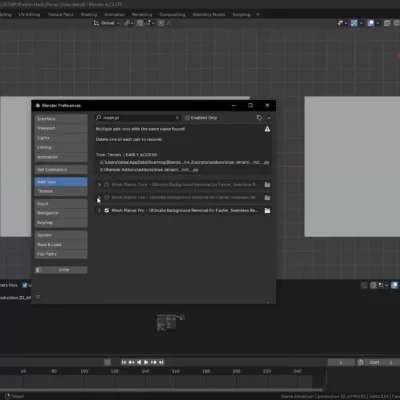Image resolution: width=400 pixels, height=400 pixels.
Task: Open folder for Mesh Planes Lite add-on
Action: [x=267, y=197]
